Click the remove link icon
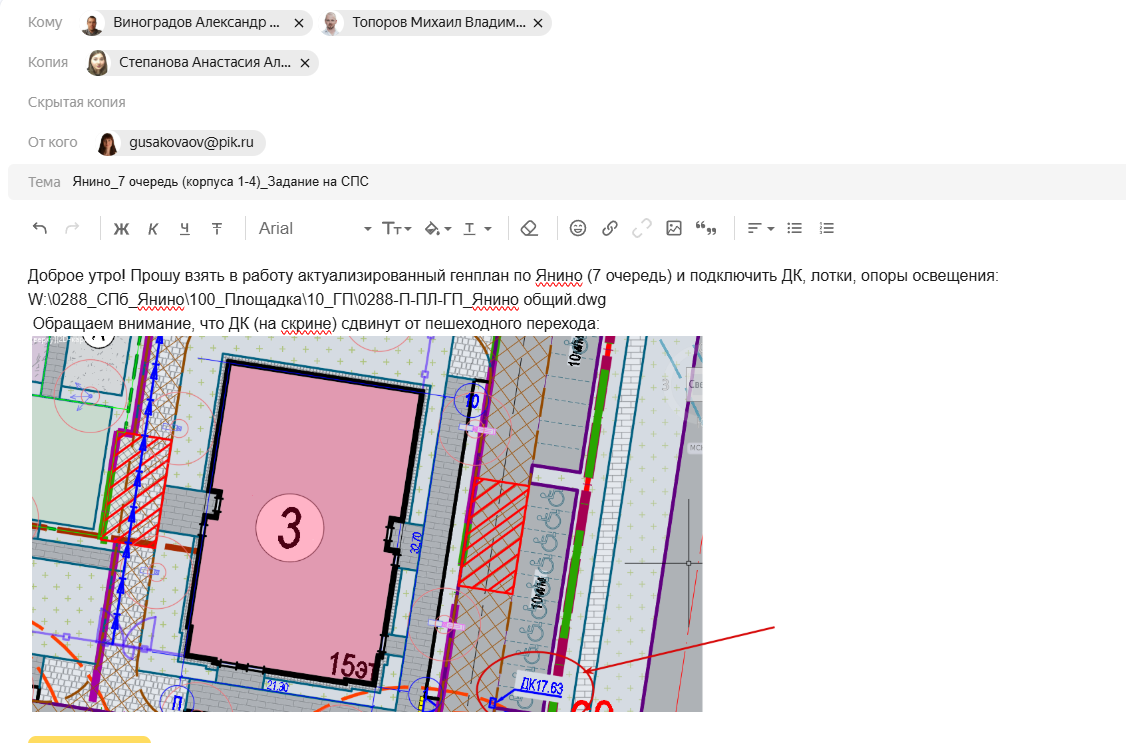This screenshot has width=1126, height=743. tap(641, 228)
